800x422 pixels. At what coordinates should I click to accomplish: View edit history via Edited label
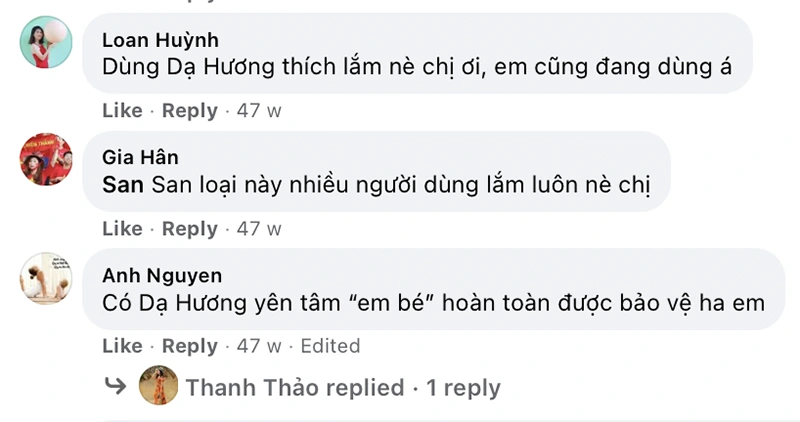(x=330, y=346)
